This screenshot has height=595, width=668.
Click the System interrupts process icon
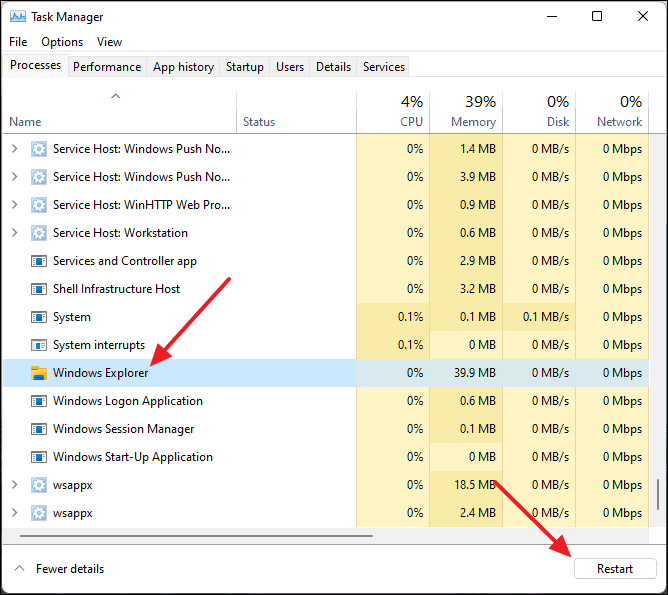pyautogui.click(x=39, y=345)
